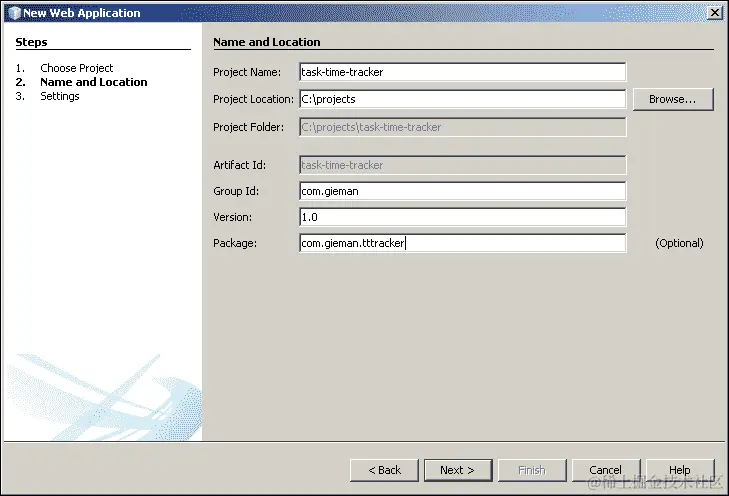Click the Browse... button
The height and width of the screenshot is (496, 729).
coord(673,99)
